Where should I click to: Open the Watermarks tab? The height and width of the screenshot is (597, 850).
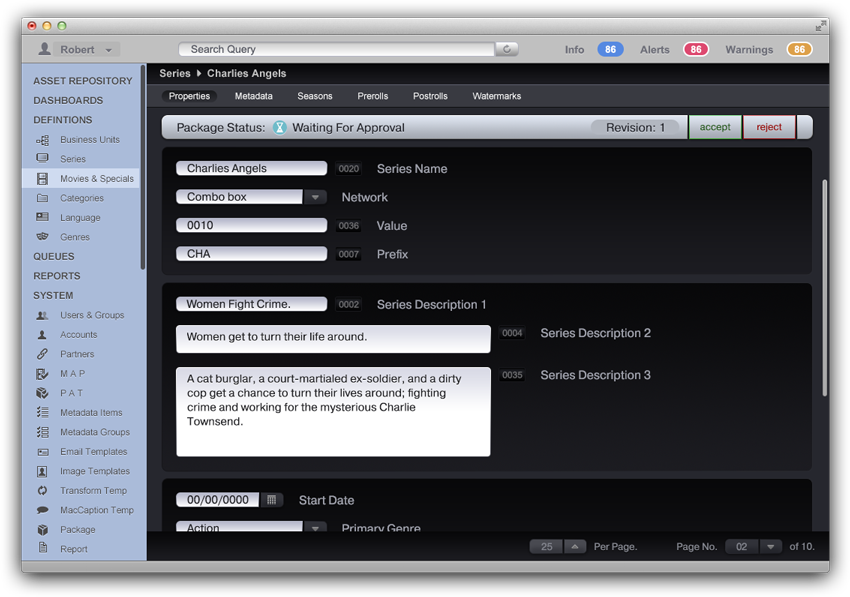pyautogui.click(x=497, y=96)
